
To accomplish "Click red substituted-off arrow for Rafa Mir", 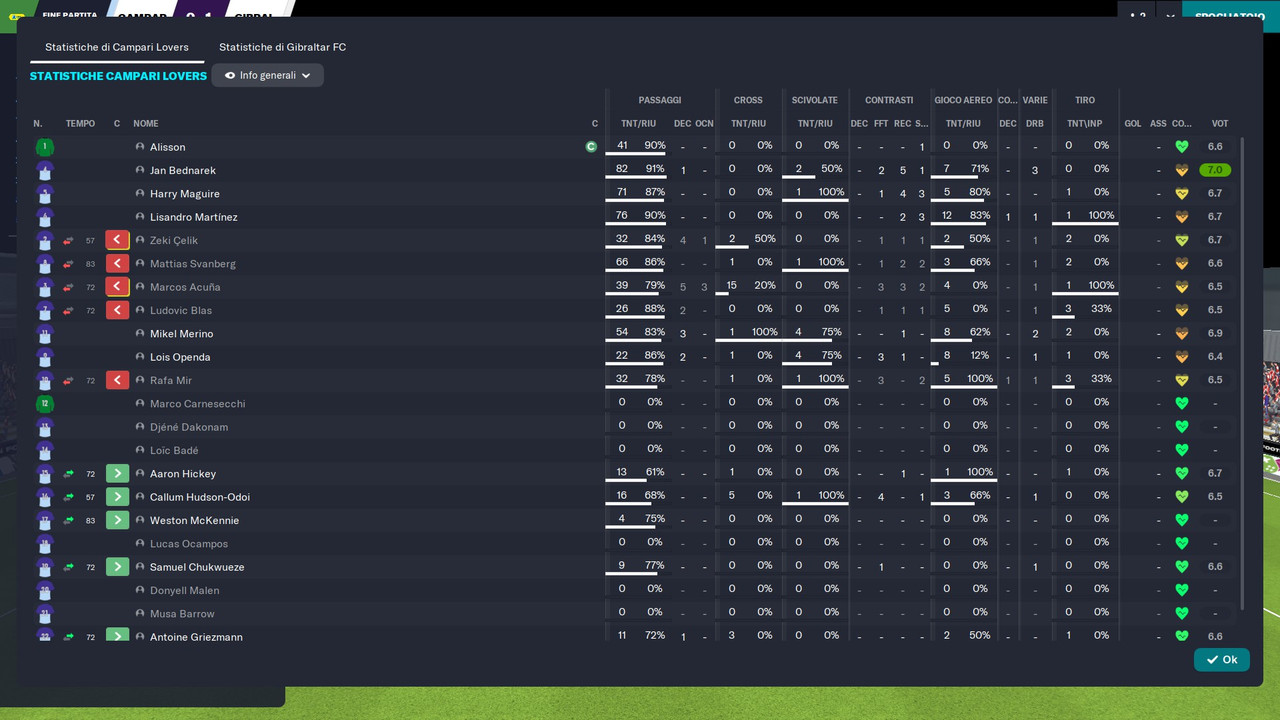I will coord(117,380).
